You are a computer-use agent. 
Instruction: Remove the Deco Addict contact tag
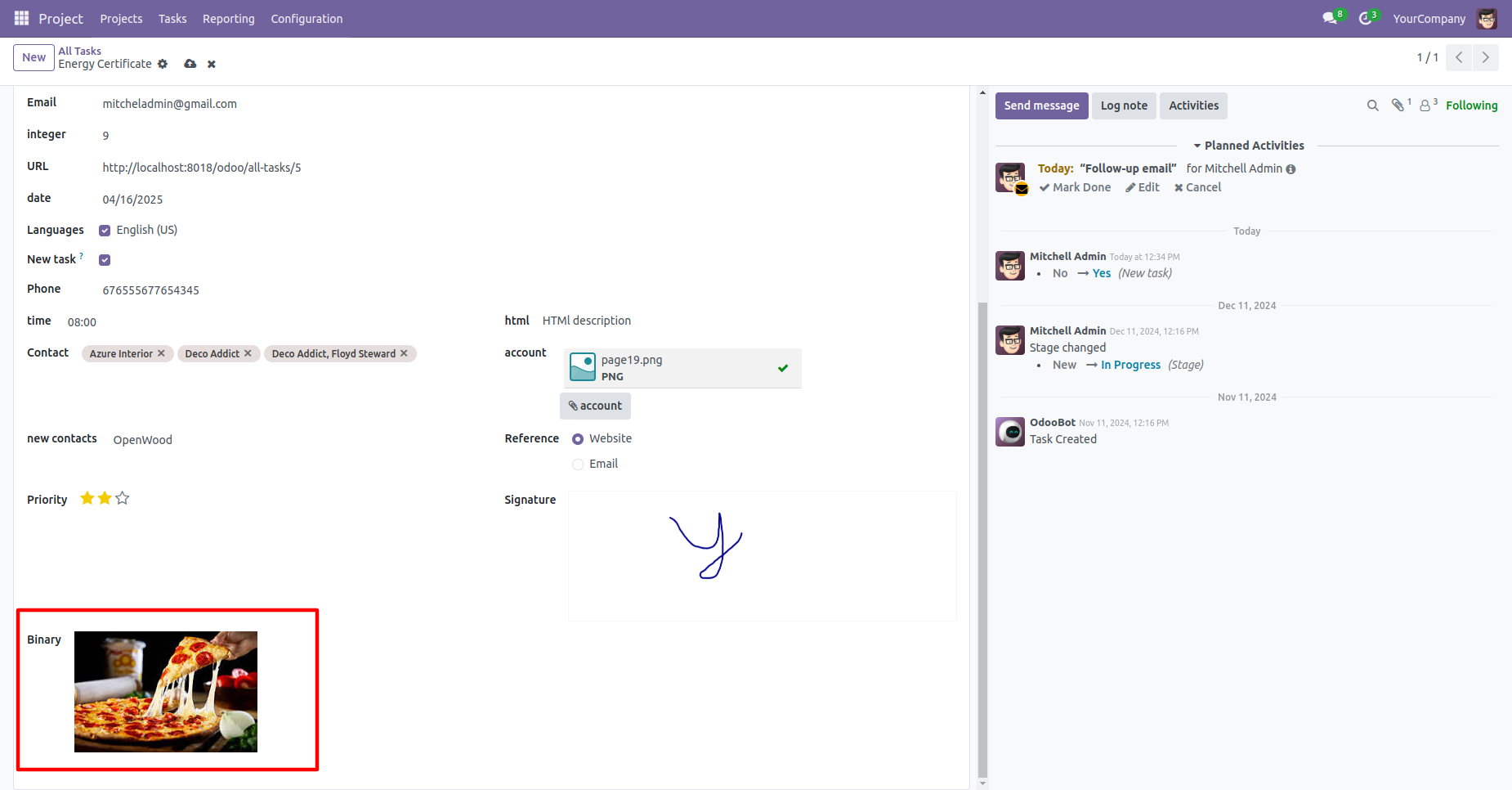(x=248, y=353)
